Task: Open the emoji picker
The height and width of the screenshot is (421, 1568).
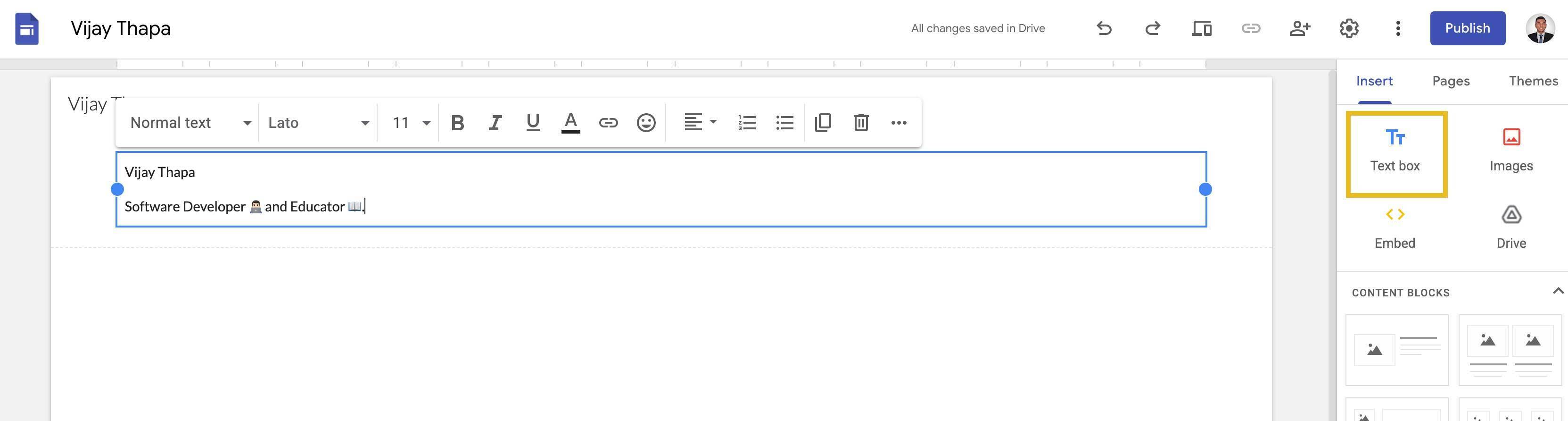Action: tap(646, 123)
